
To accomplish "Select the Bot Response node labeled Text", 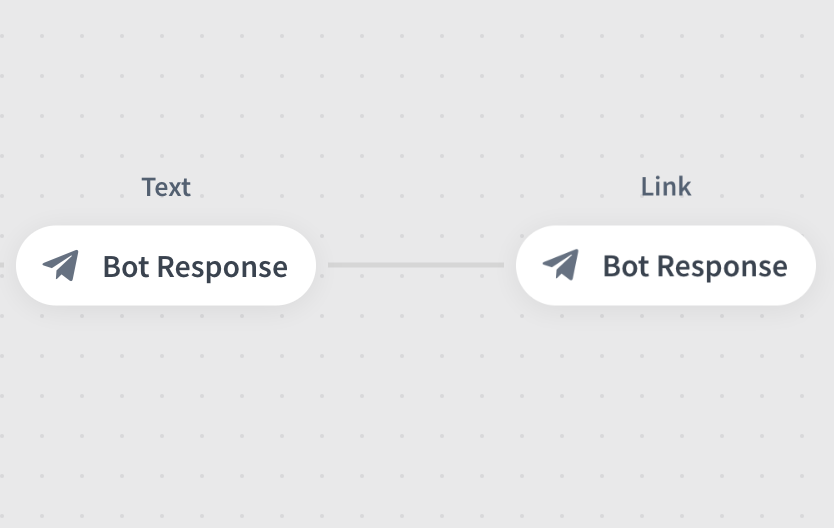I will [x=166, y=265].
